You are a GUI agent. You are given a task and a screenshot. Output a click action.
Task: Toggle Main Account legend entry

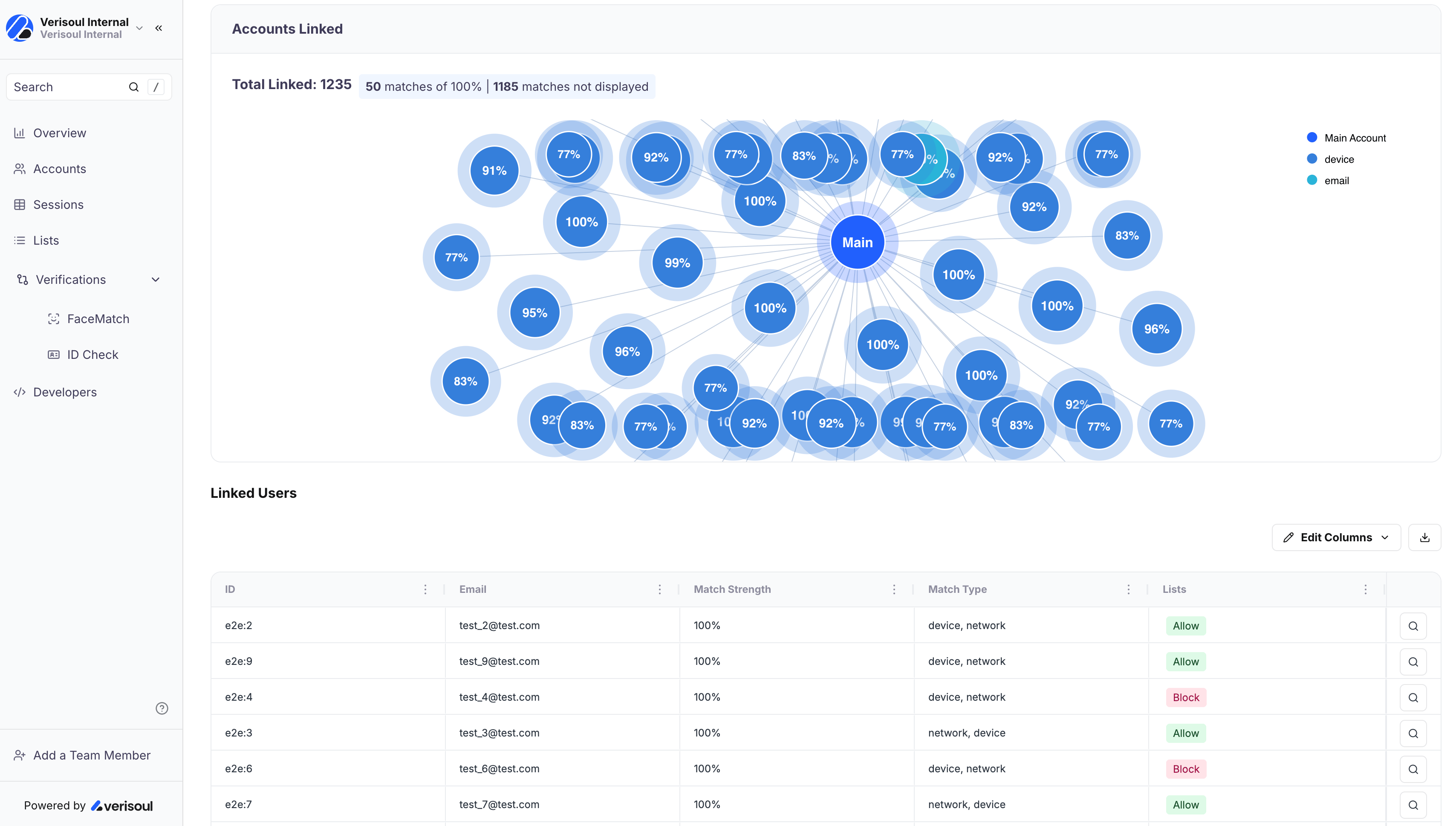1346,138
